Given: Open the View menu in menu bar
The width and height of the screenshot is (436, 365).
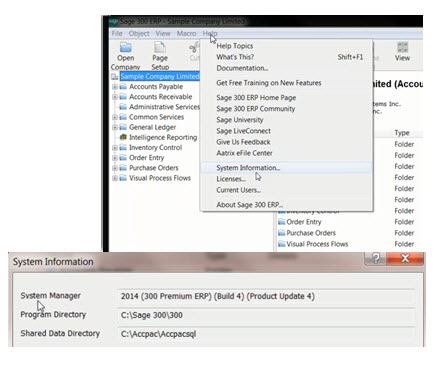Looking at the screenshot, I should pos(163,33).
